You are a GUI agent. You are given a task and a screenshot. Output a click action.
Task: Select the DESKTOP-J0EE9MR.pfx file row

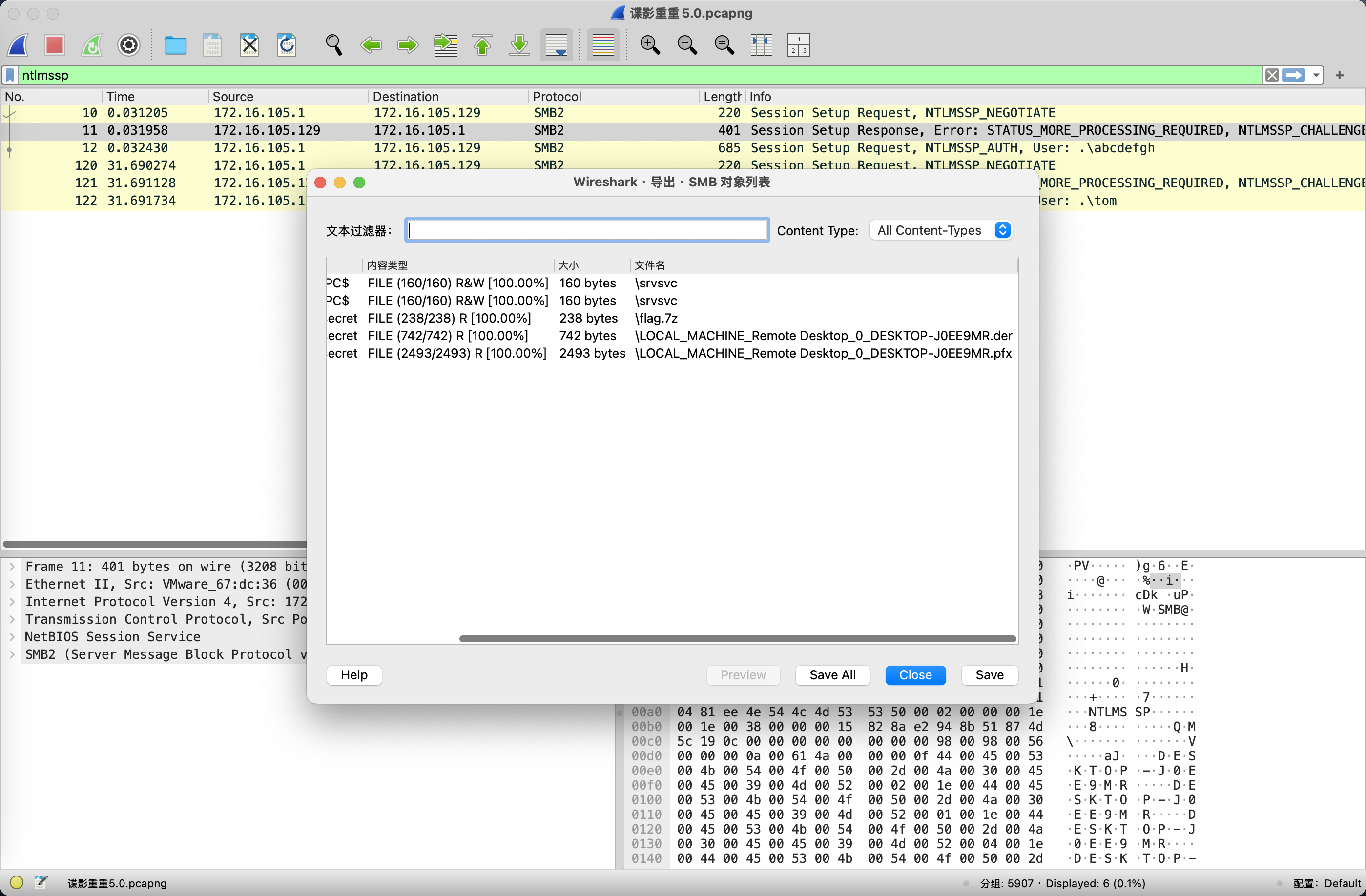click(672, 353)
